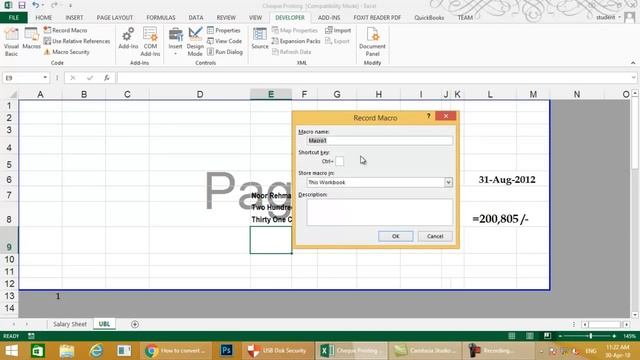Click the macro recording status bar icon

click(31, 336)
